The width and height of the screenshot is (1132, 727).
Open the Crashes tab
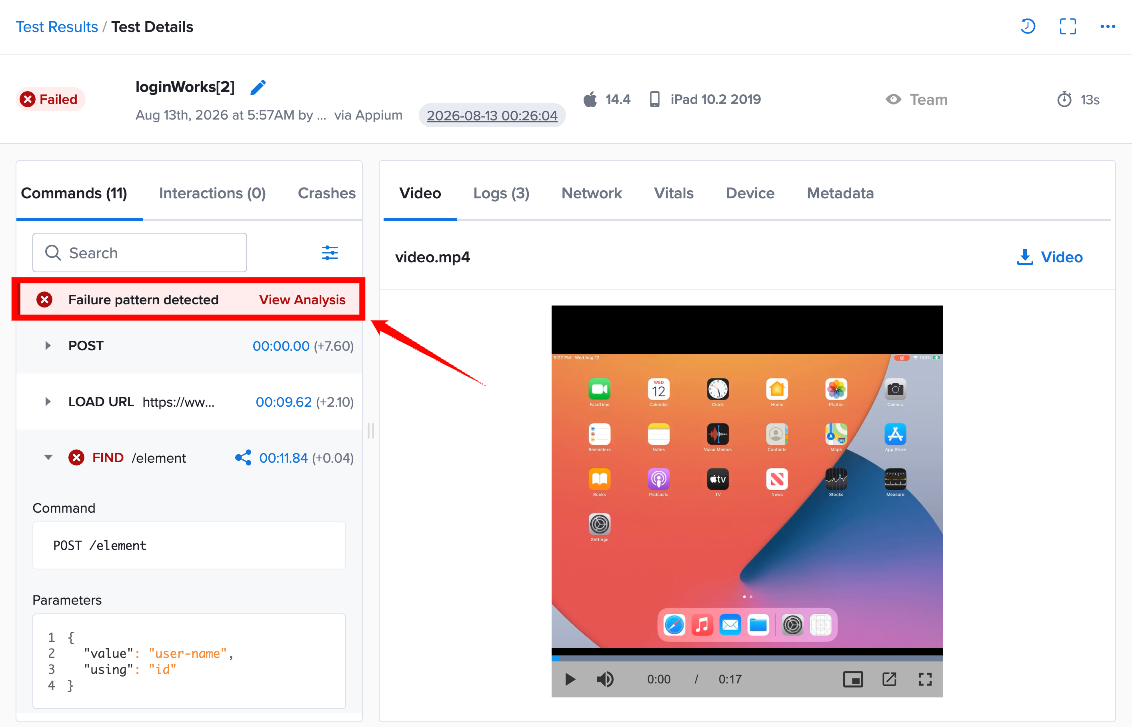click(x=326, y=193)
